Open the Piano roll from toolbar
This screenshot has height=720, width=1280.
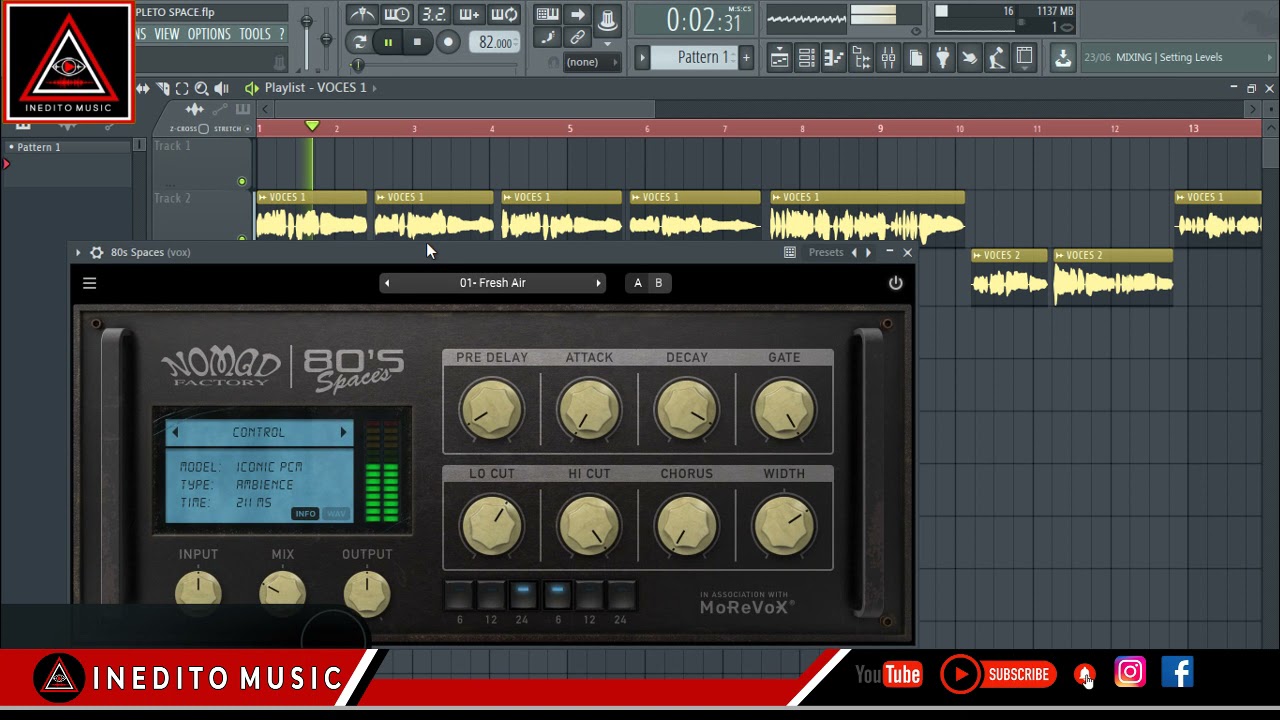coord(833,58)
